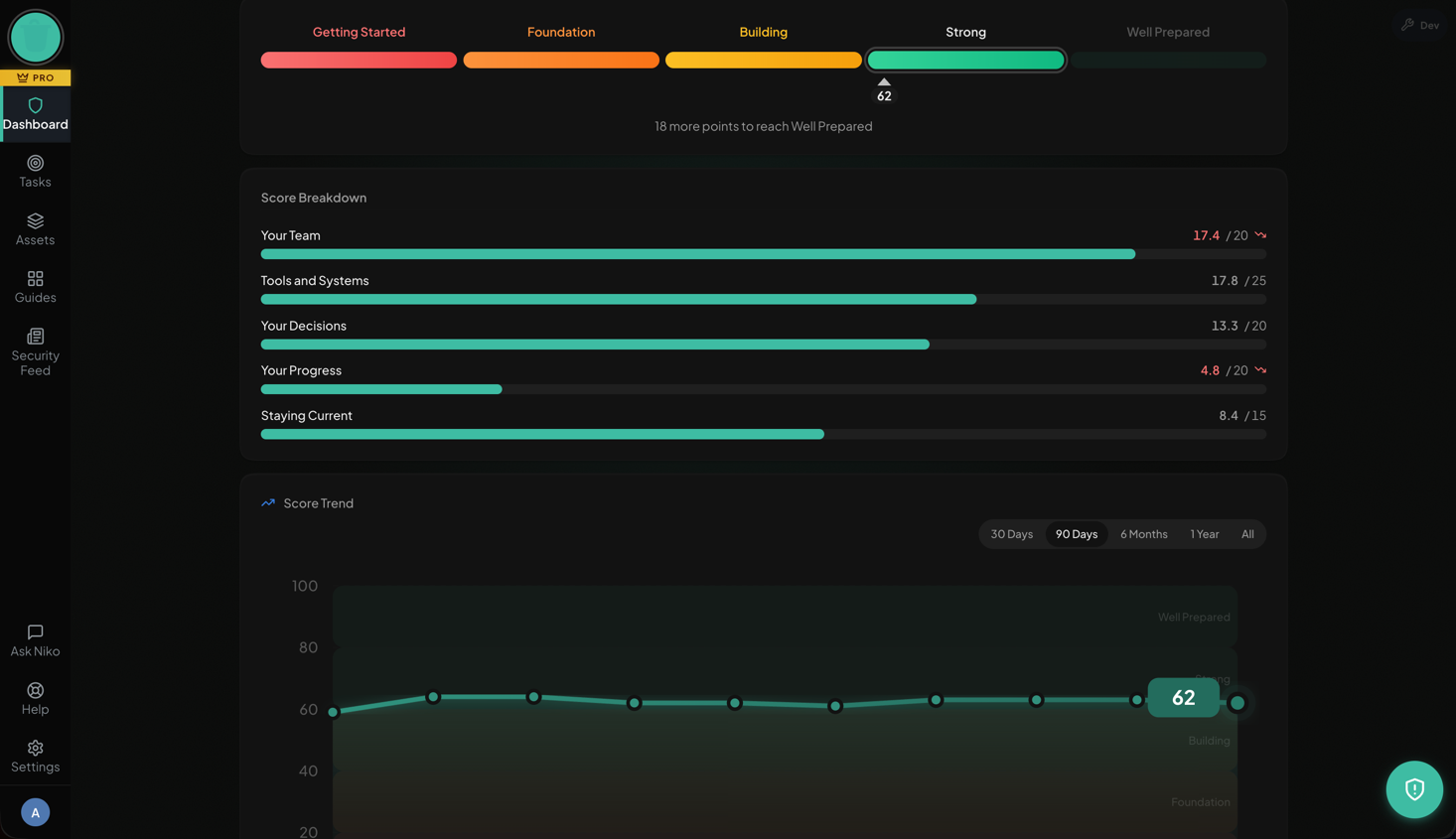The image size is (1456, 839).
Task: Click the Your Progress score row
Action: pyautogui.click(x=763, y=379)
